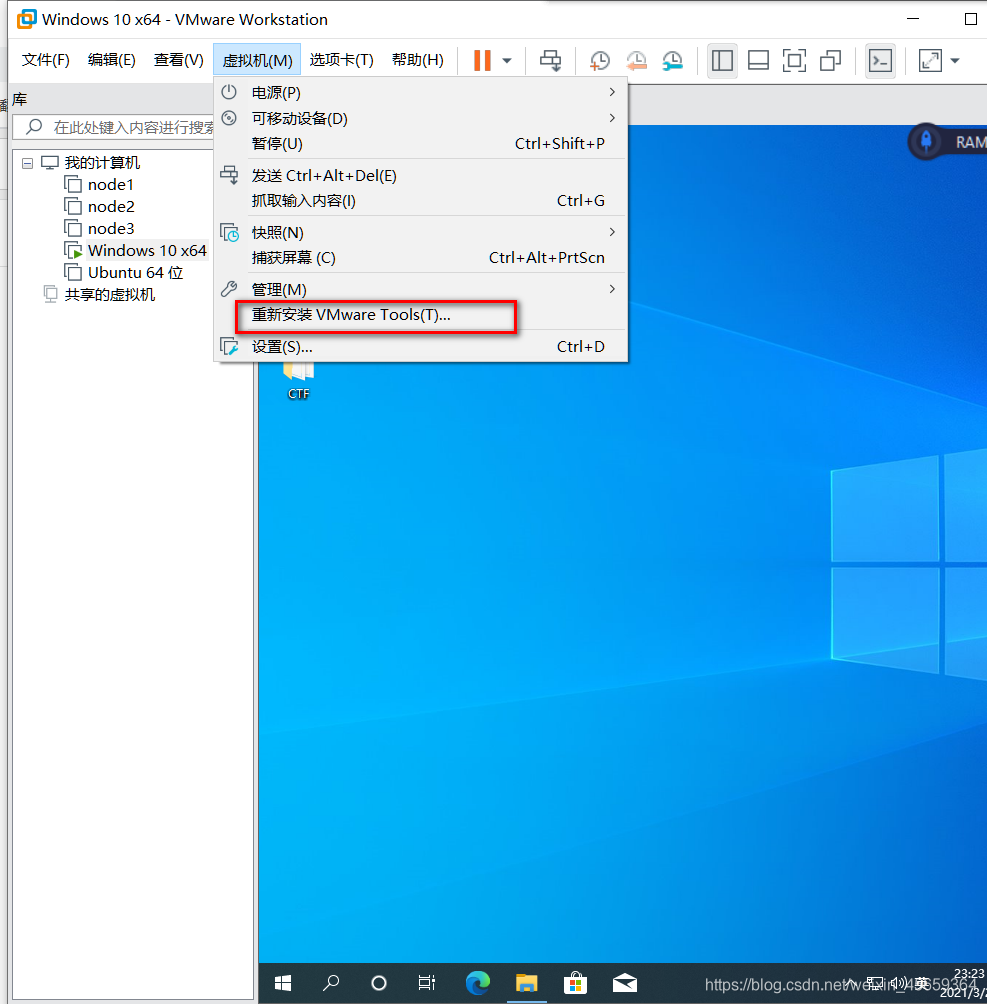
Task: Expand the 管理(M) submenu
Action: pos(420,289)
